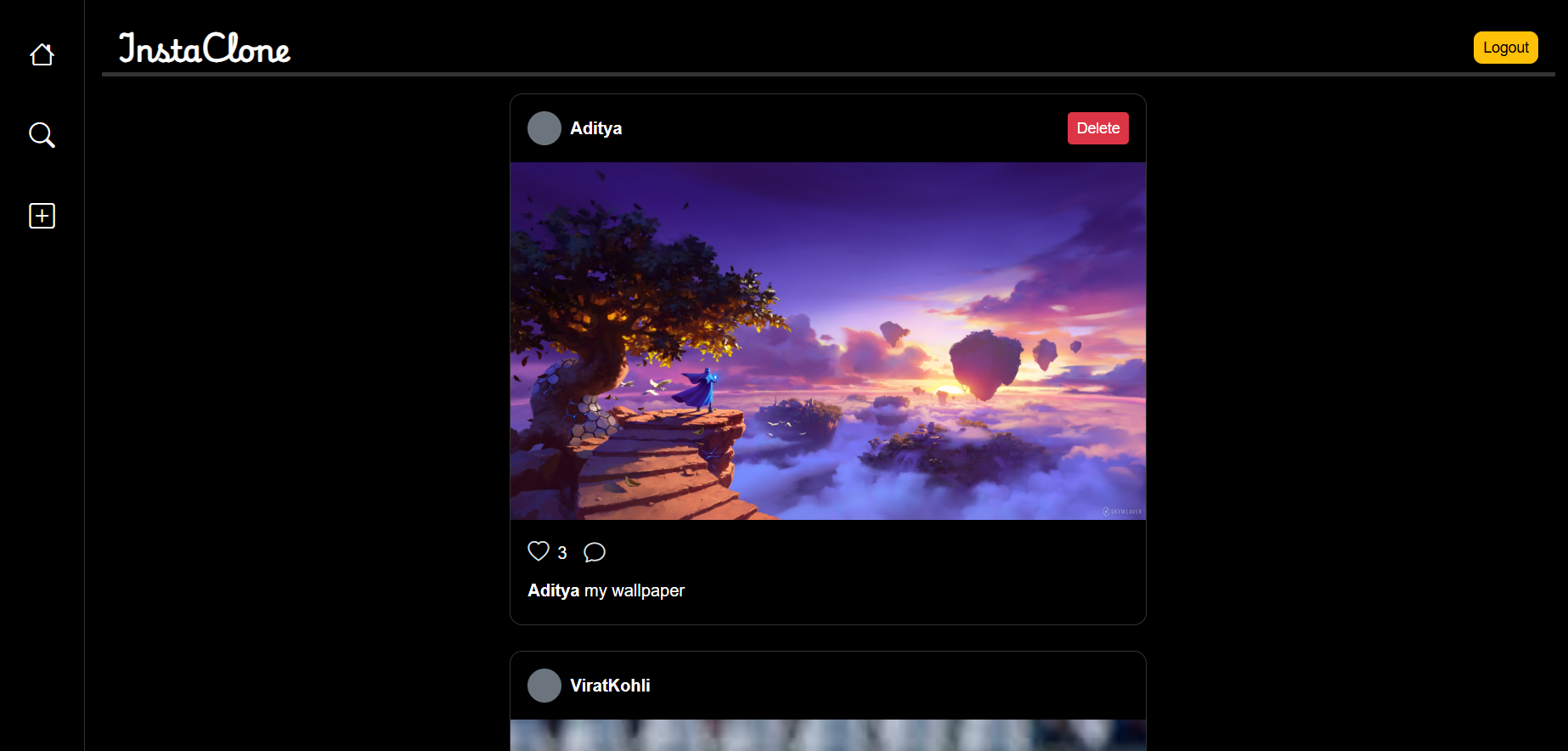Open ViratKohli's partially visible post image
Viewport: 1568px width, 751px height.
click(828, 735)
